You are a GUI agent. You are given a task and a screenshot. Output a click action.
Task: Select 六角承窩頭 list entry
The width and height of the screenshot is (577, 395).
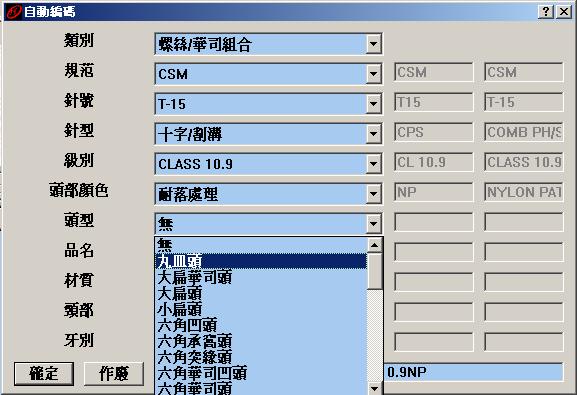coord(261,341)
